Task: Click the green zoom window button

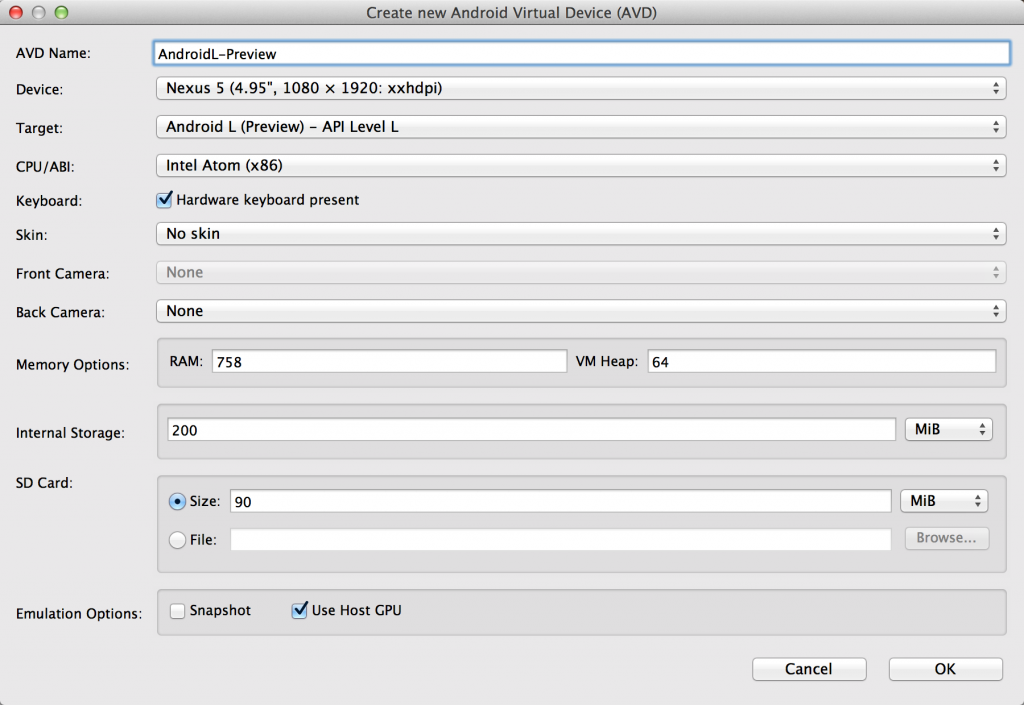Action: 61,12
